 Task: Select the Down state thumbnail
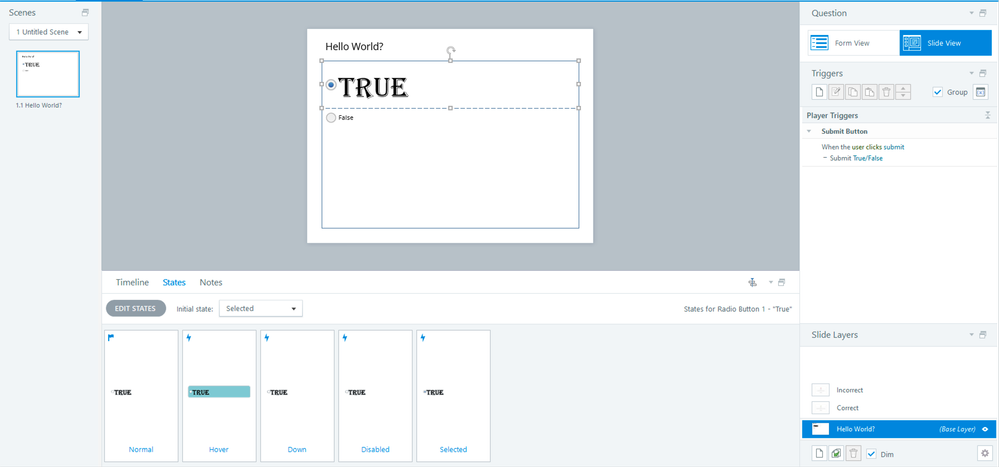click(x=298, y=396)
